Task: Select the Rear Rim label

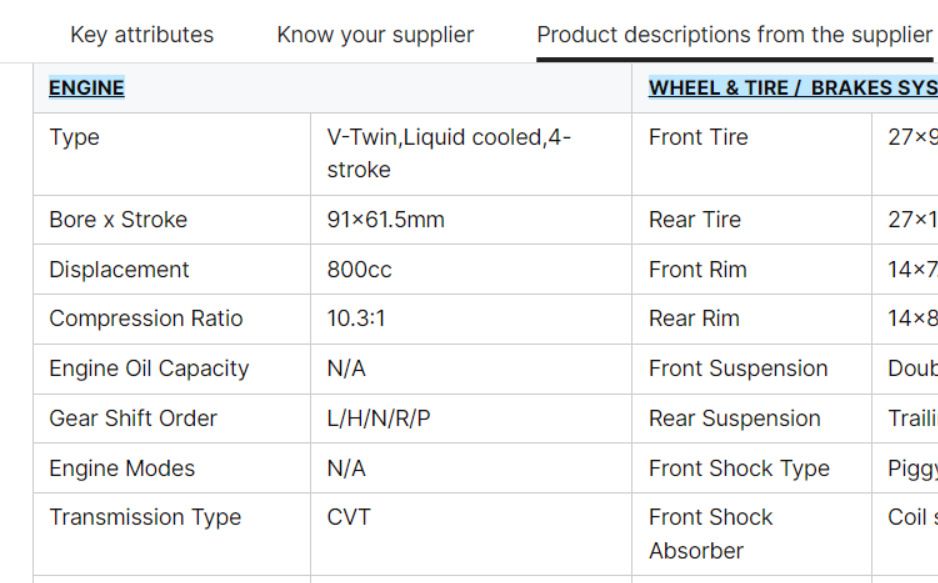Action: click(x=694, y=319)
